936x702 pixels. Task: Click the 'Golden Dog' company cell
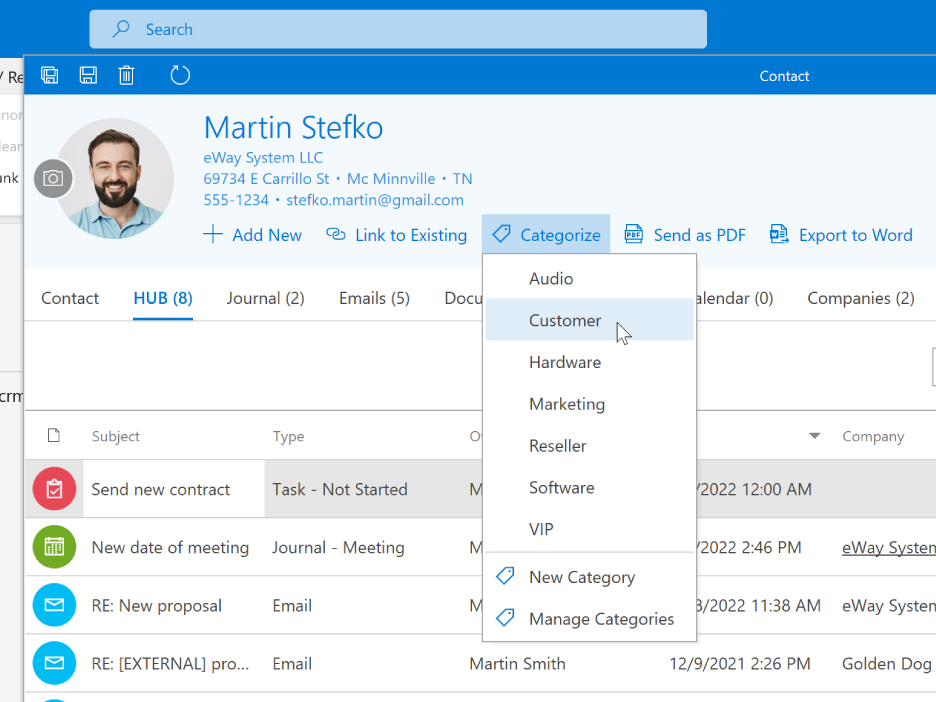(887, 664)
